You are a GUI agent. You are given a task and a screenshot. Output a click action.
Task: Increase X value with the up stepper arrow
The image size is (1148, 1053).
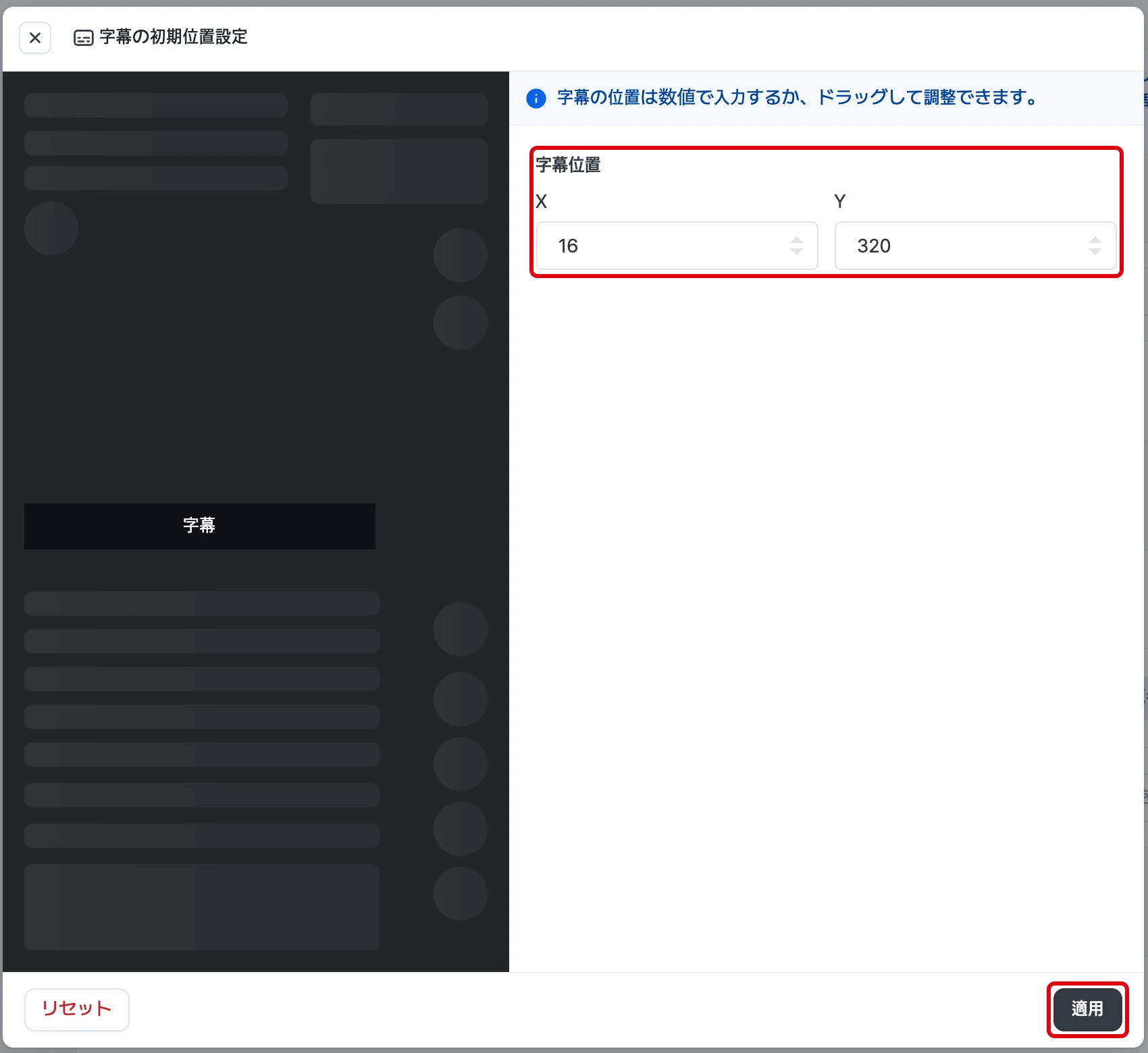797,240
